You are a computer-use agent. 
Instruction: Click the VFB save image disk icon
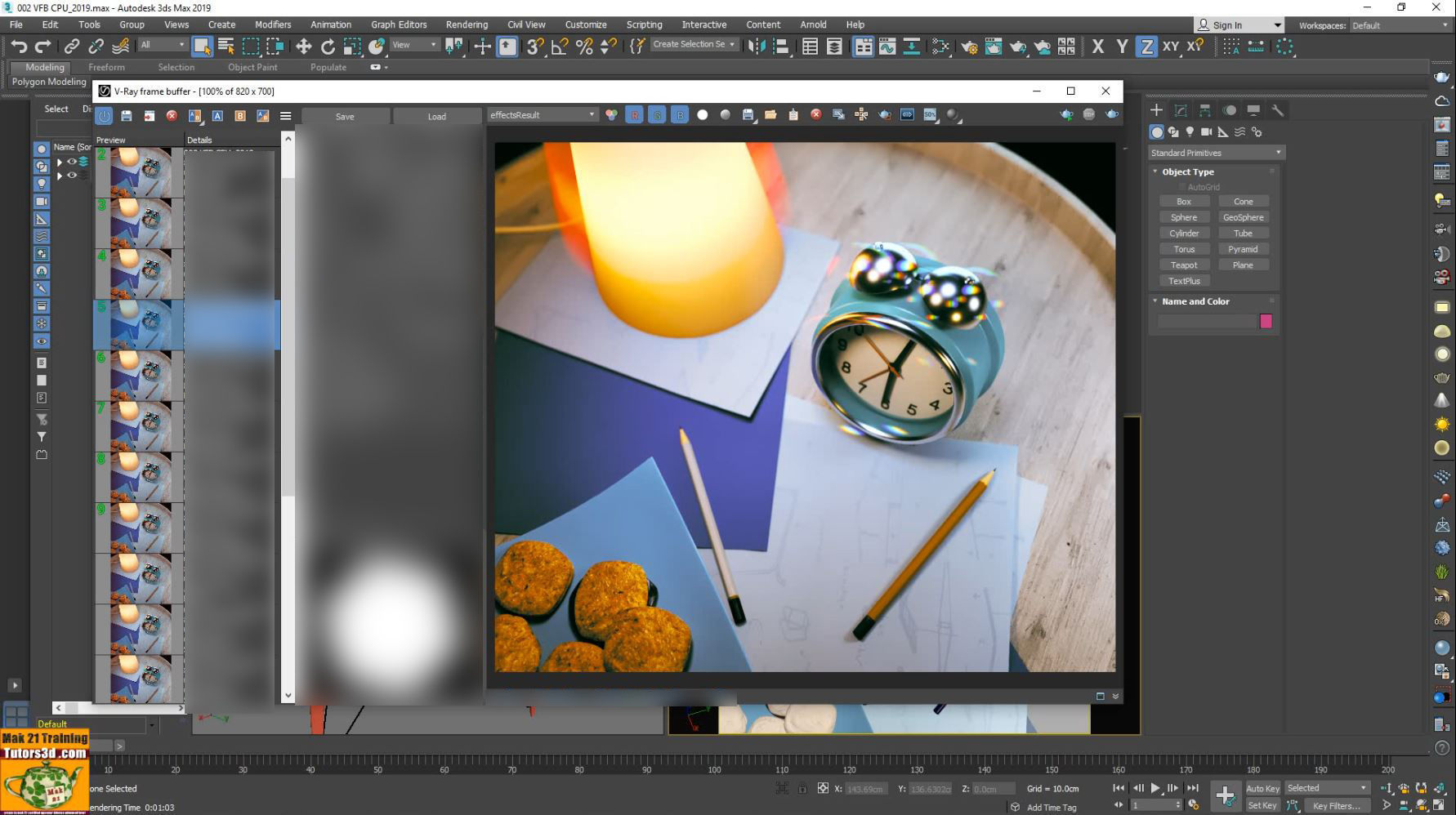coord(748,115)
